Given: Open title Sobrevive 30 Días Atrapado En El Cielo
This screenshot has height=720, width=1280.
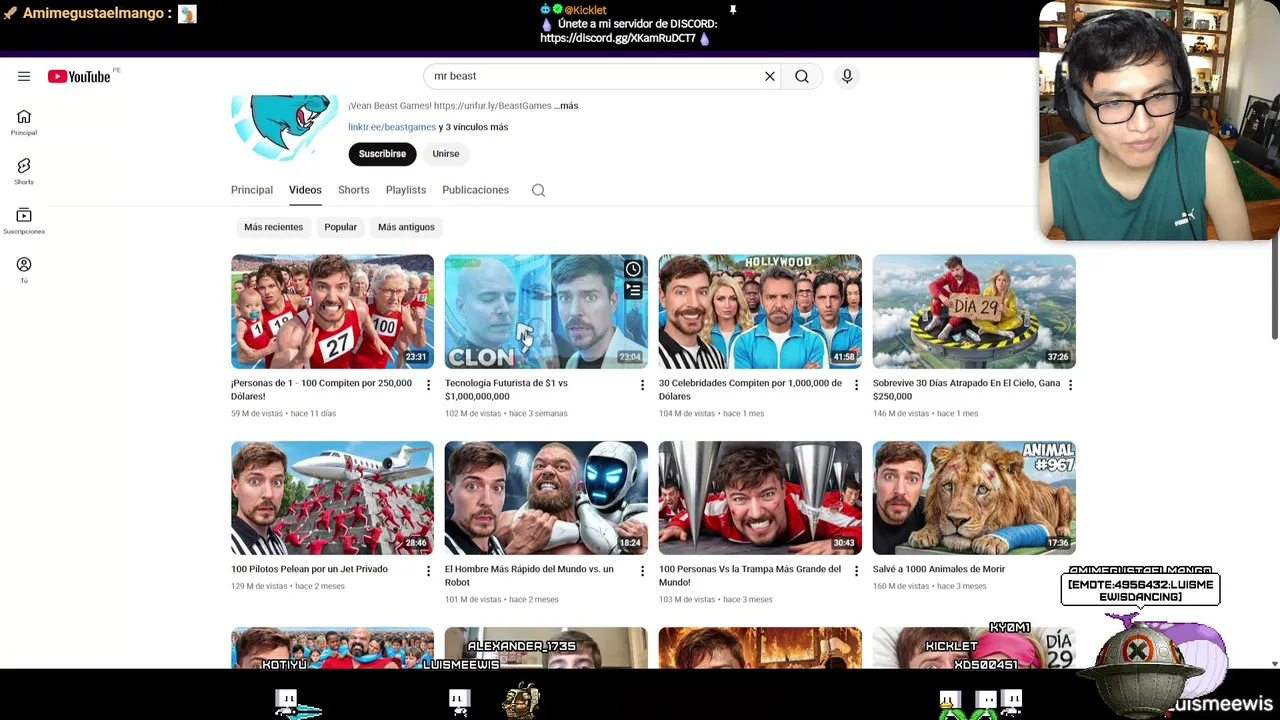Looking at the screenshot, I should pyautogui.click(x=966, y=389).
